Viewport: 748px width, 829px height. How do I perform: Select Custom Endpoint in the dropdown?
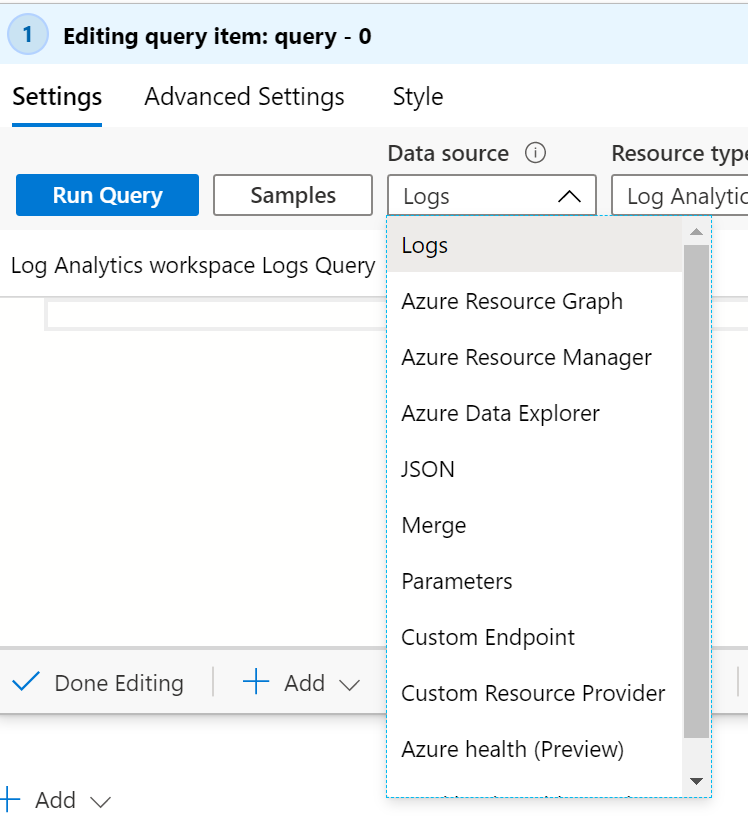coord(488,638)
